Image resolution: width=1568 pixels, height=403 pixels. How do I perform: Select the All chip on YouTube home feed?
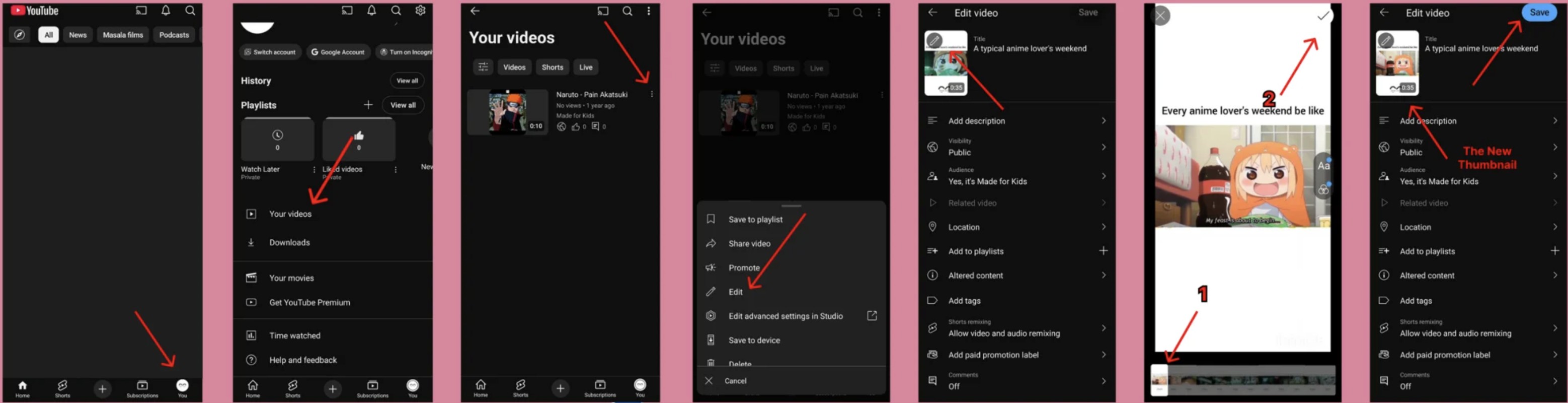click(49, 35)
